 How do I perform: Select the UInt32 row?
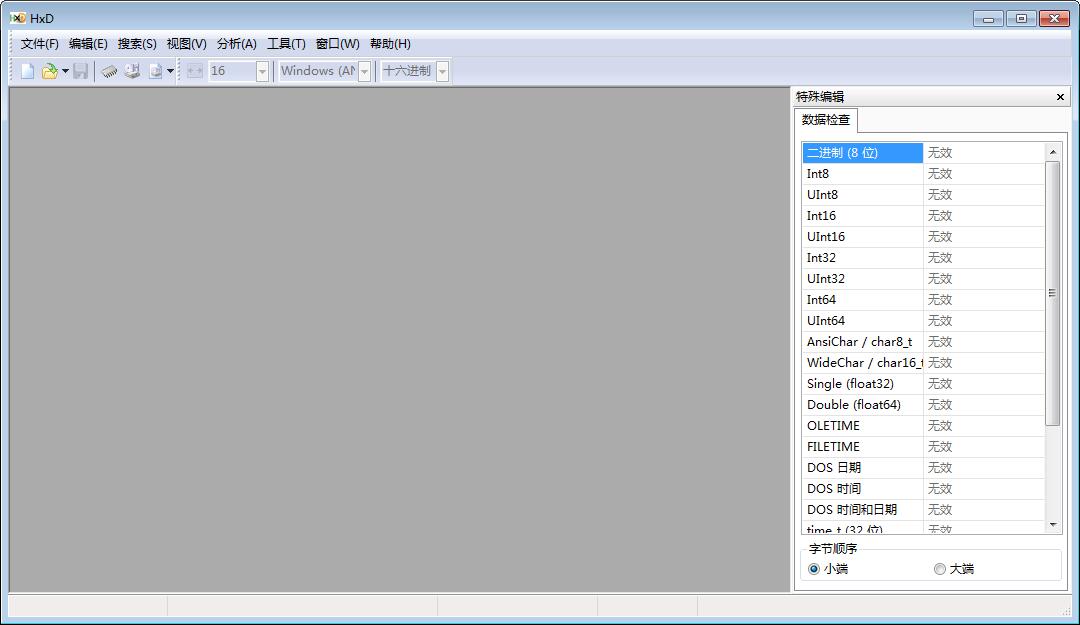pyautogui.click(x=923, y=278)
